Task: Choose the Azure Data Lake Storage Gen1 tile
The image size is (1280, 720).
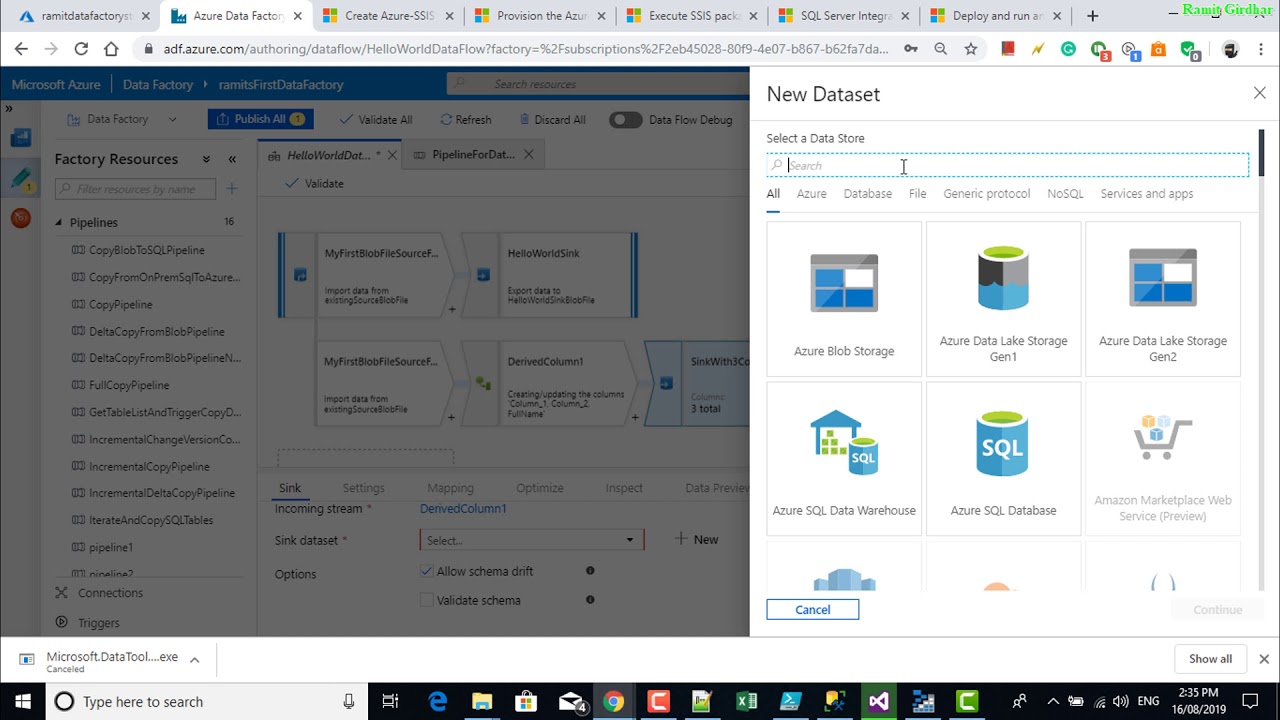Action: click(1003, 299)
